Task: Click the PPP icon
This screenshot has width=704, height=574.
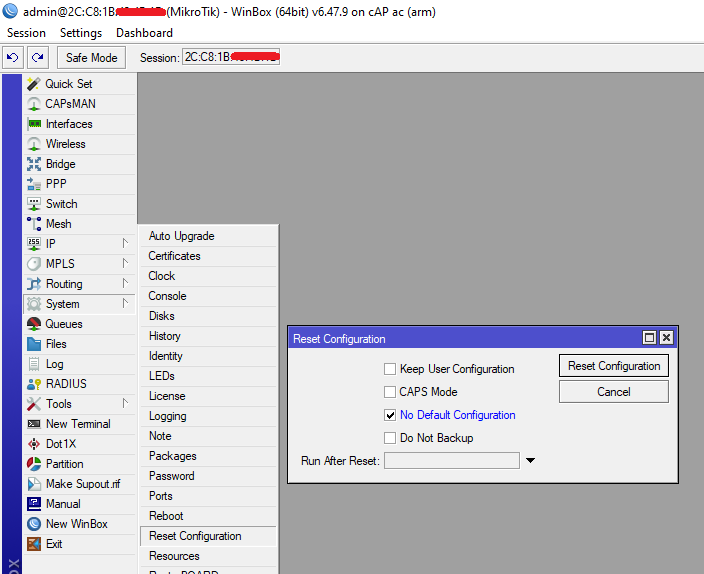Action: click(34, 184)
